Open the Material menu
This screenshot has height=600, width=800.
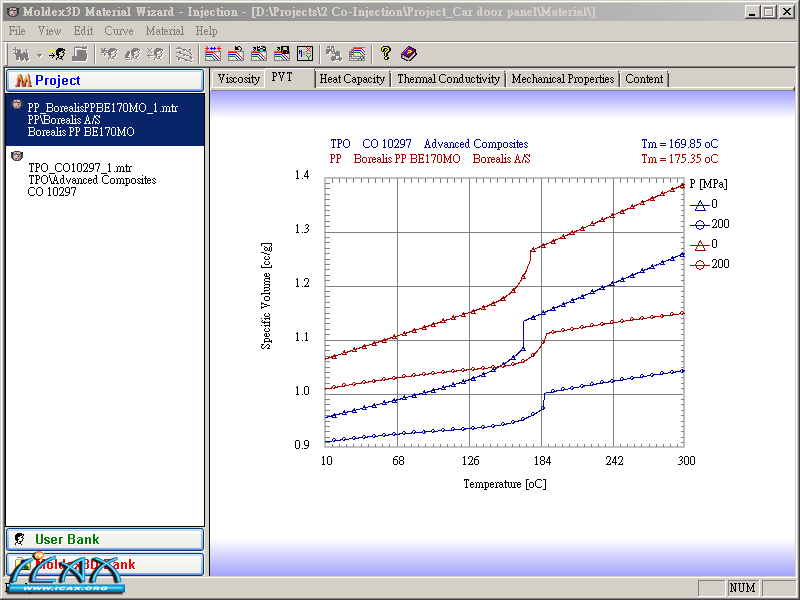164,31
